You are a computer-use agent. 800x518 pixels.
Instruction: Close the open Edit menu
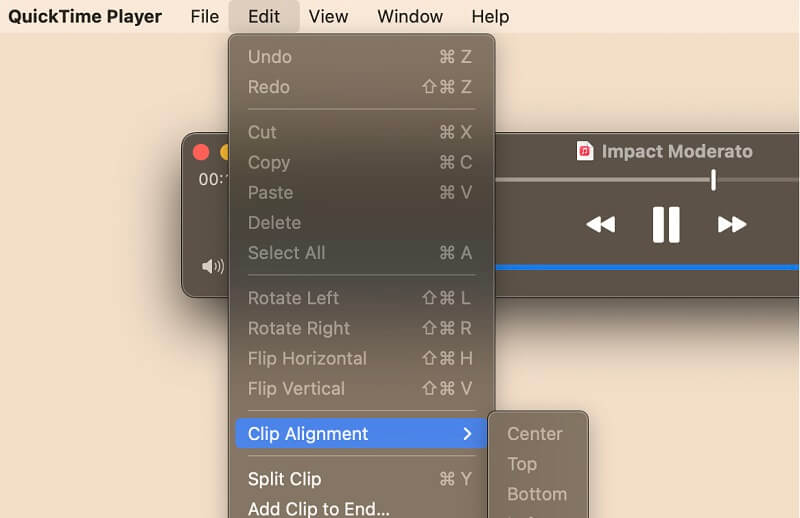point(264,16)
